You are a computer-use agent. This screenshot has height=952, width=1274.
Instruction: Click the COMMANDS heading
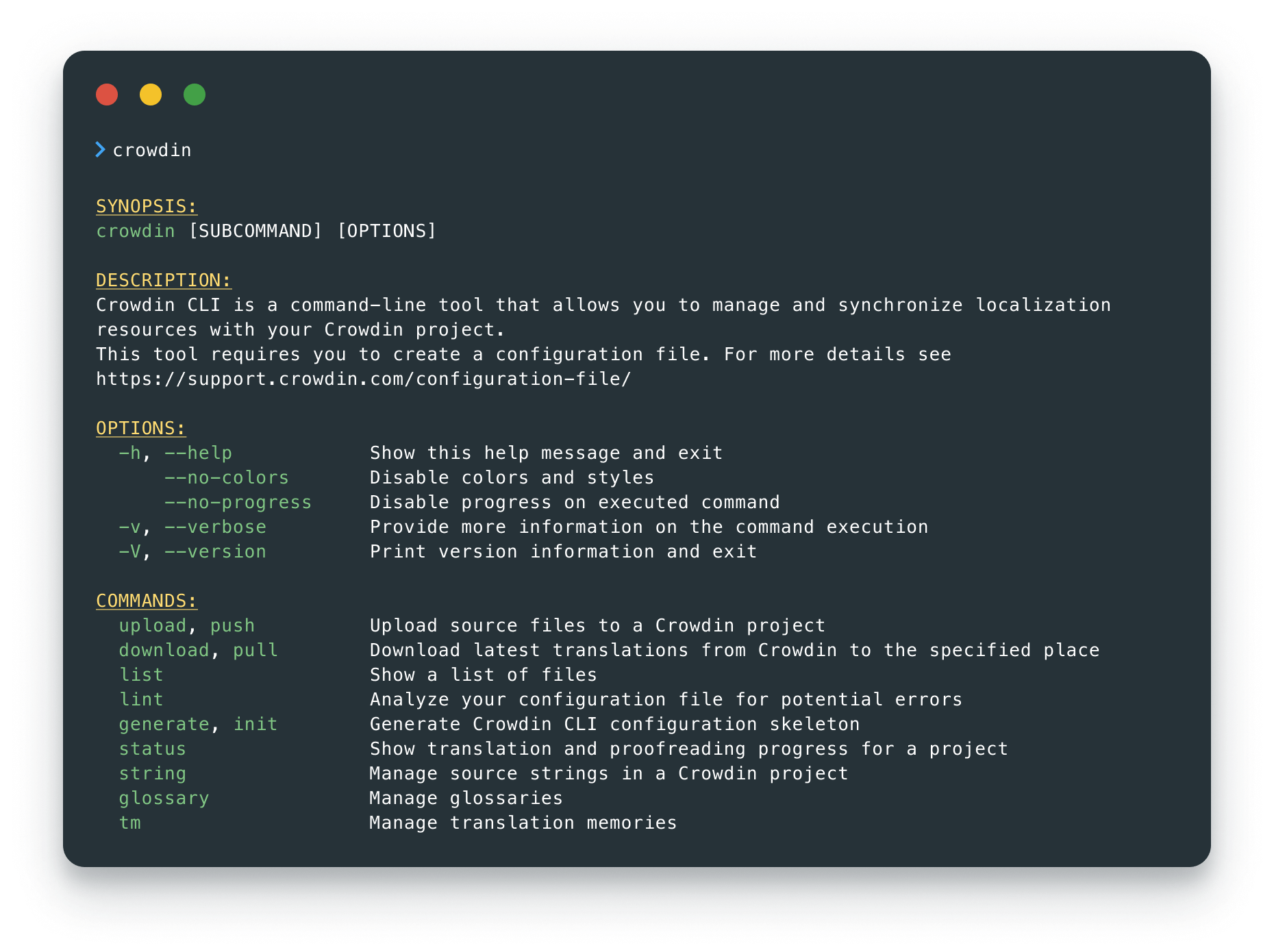[147, 601]
